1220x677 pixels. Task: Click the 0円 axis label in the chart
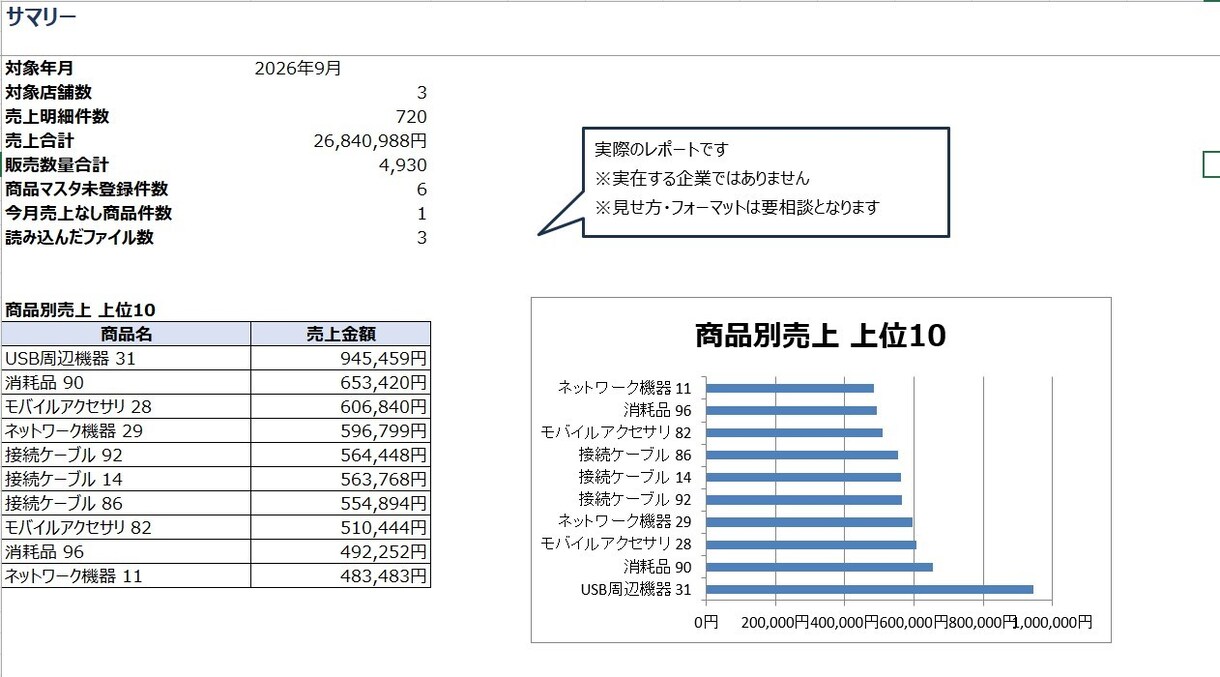(x=706, y=622)
